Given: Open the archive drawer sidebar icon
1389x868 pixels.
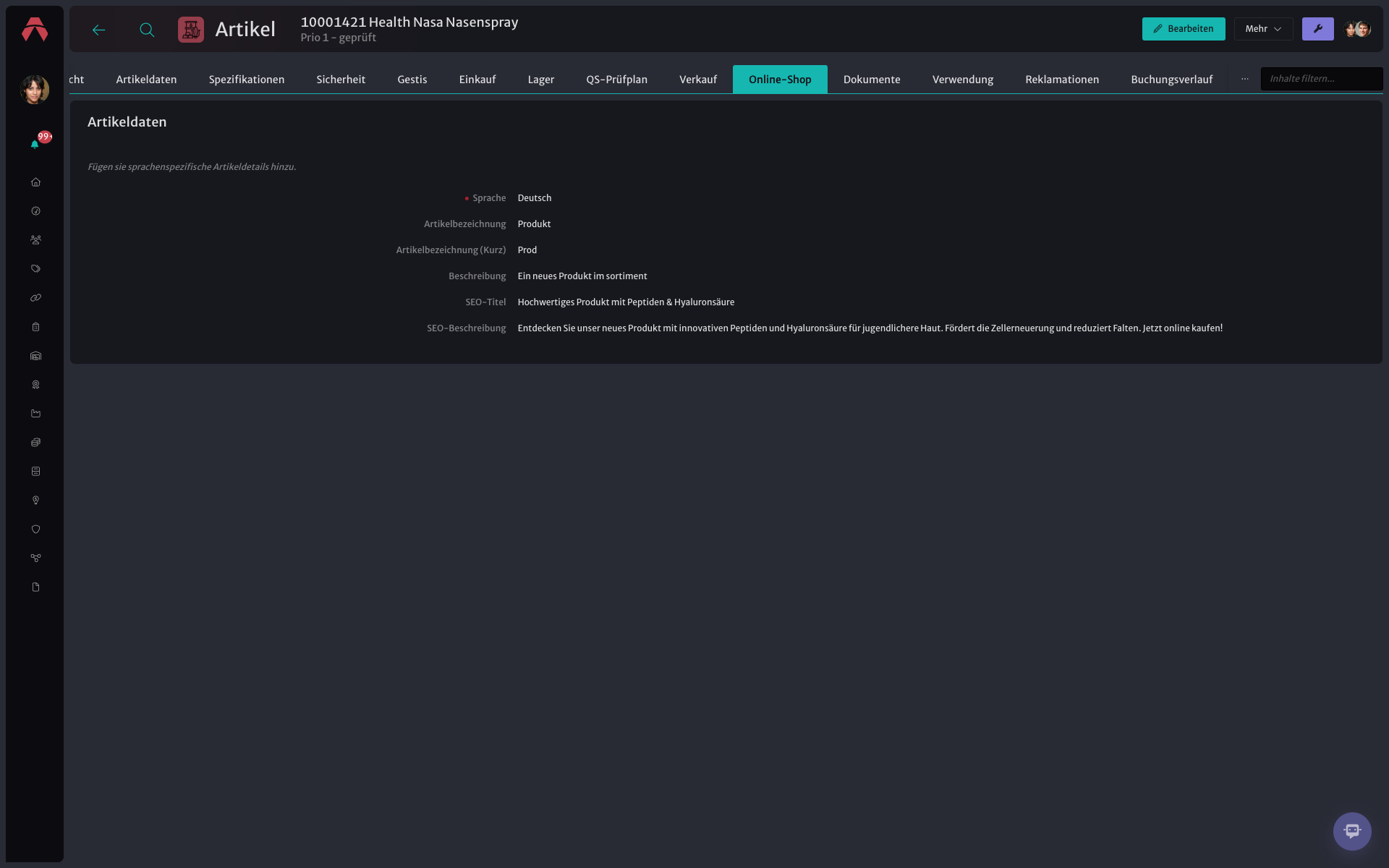Looking at the screenshot, I should coord(35,472).
